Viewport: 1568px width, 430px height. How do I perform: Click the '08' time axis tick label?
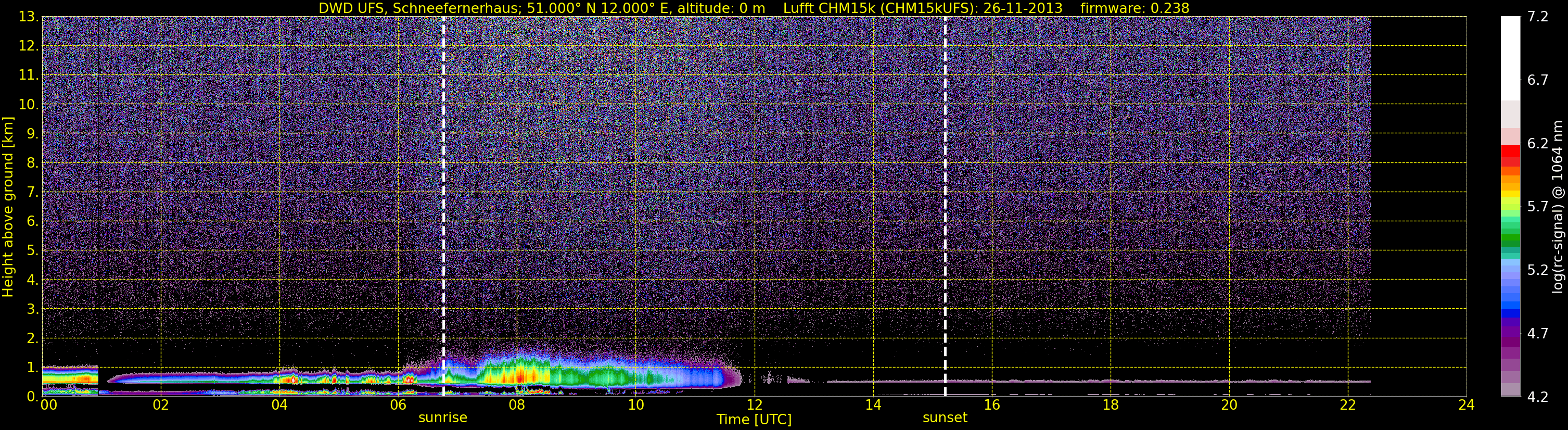click(x=517, y=405)
